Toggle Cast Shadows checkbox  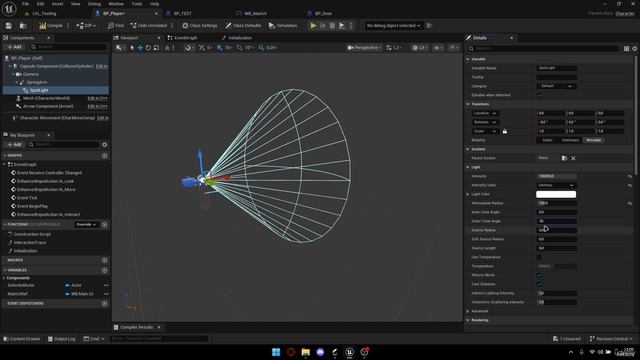[539, 284]
